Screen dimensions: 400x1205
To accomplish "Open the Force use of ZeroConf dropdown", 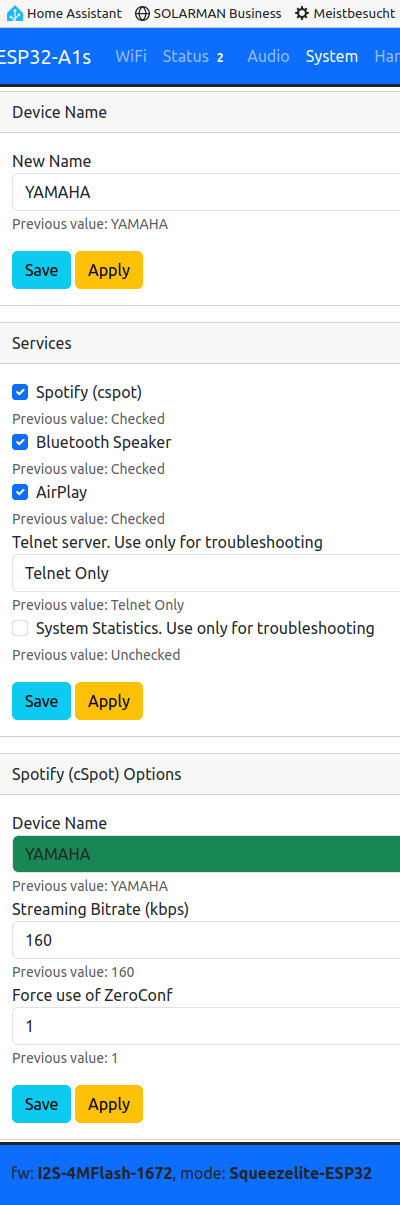I will coord(206,1026).
